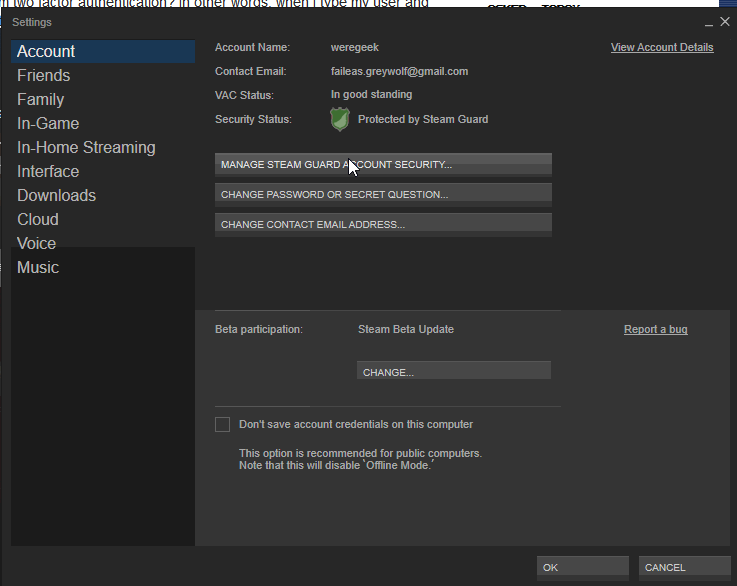The image size is (737, 586).
Task: Click the contact email faileas.greywolf@gmail.com
Action: click(x=399, y=71)
